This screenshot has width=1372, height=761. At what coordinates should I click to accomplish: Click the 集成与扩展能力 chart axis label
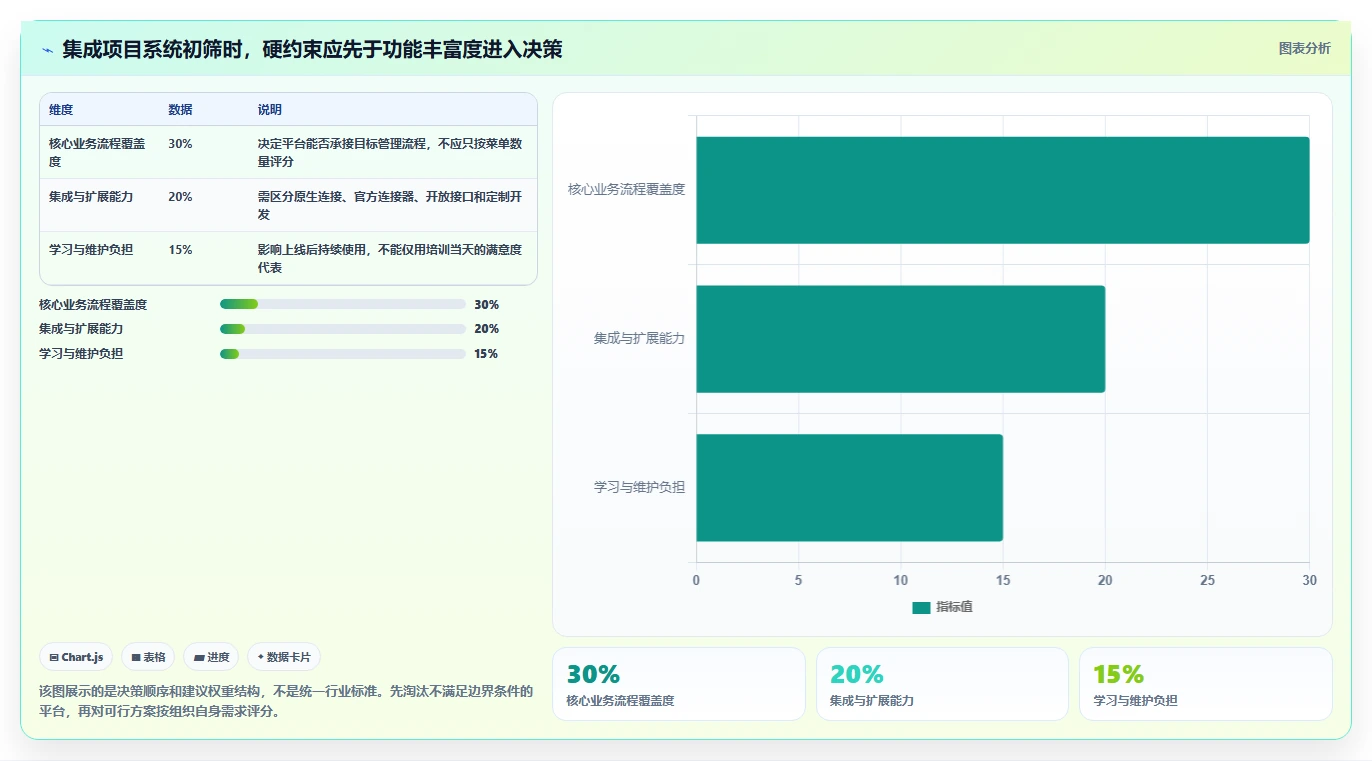[640, 338]
